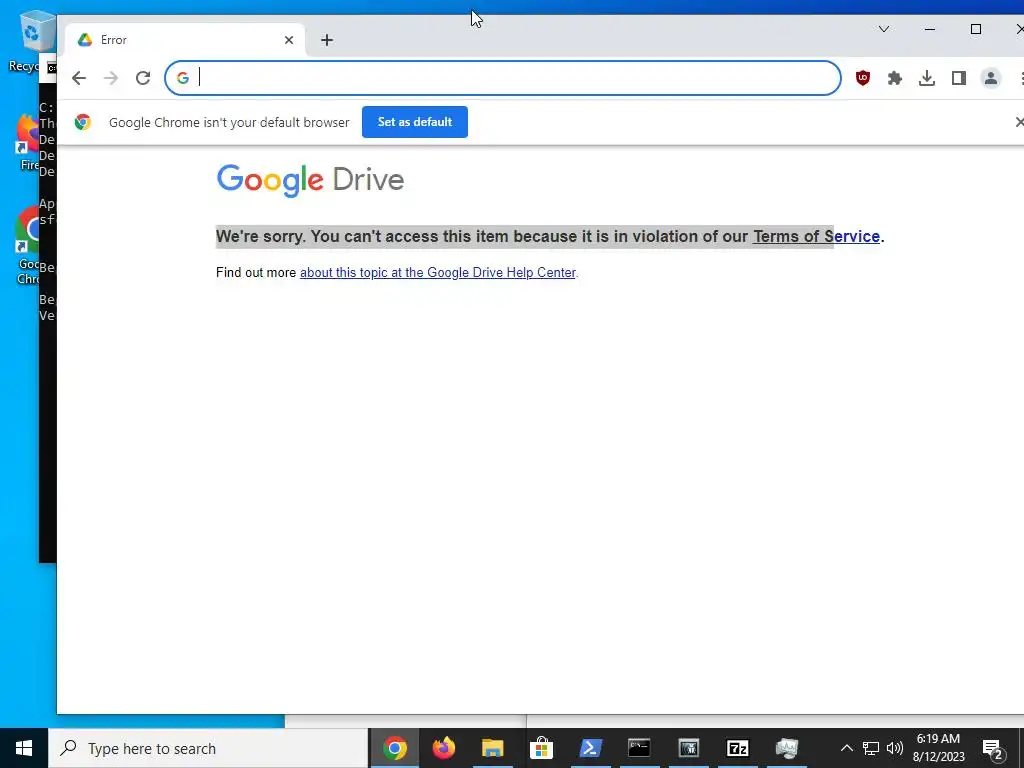Open the Chrome downloads tray
This screenshot has width=1024, height=768.
tap(927, 78)
